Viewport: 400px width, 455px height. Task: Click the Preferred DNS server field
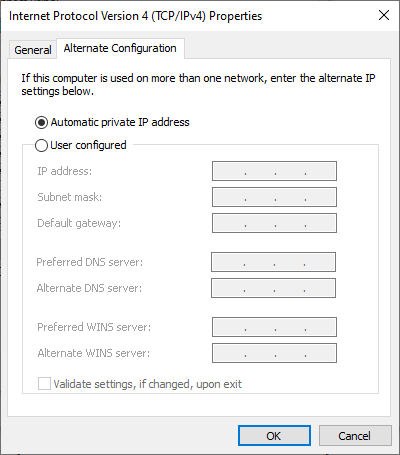click(273, 262)
